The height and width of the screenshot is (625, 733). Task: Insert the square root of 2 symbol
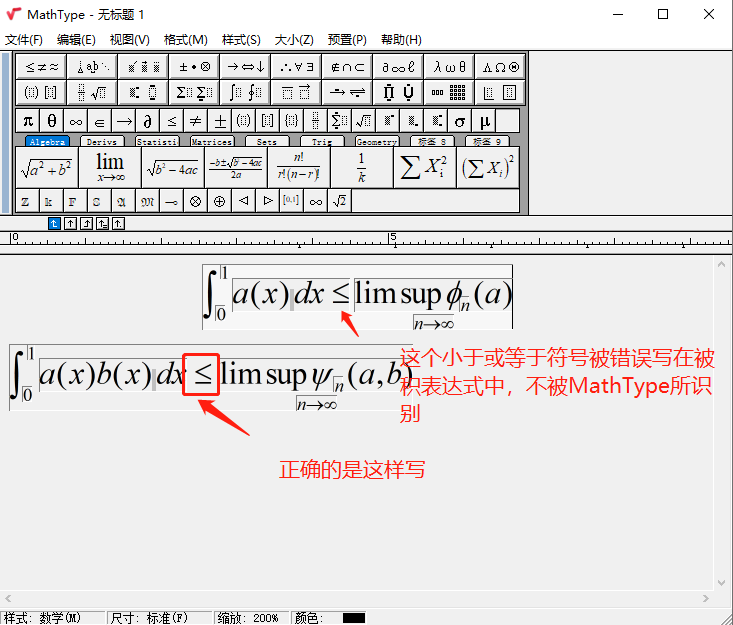click(x=339, y=201)
